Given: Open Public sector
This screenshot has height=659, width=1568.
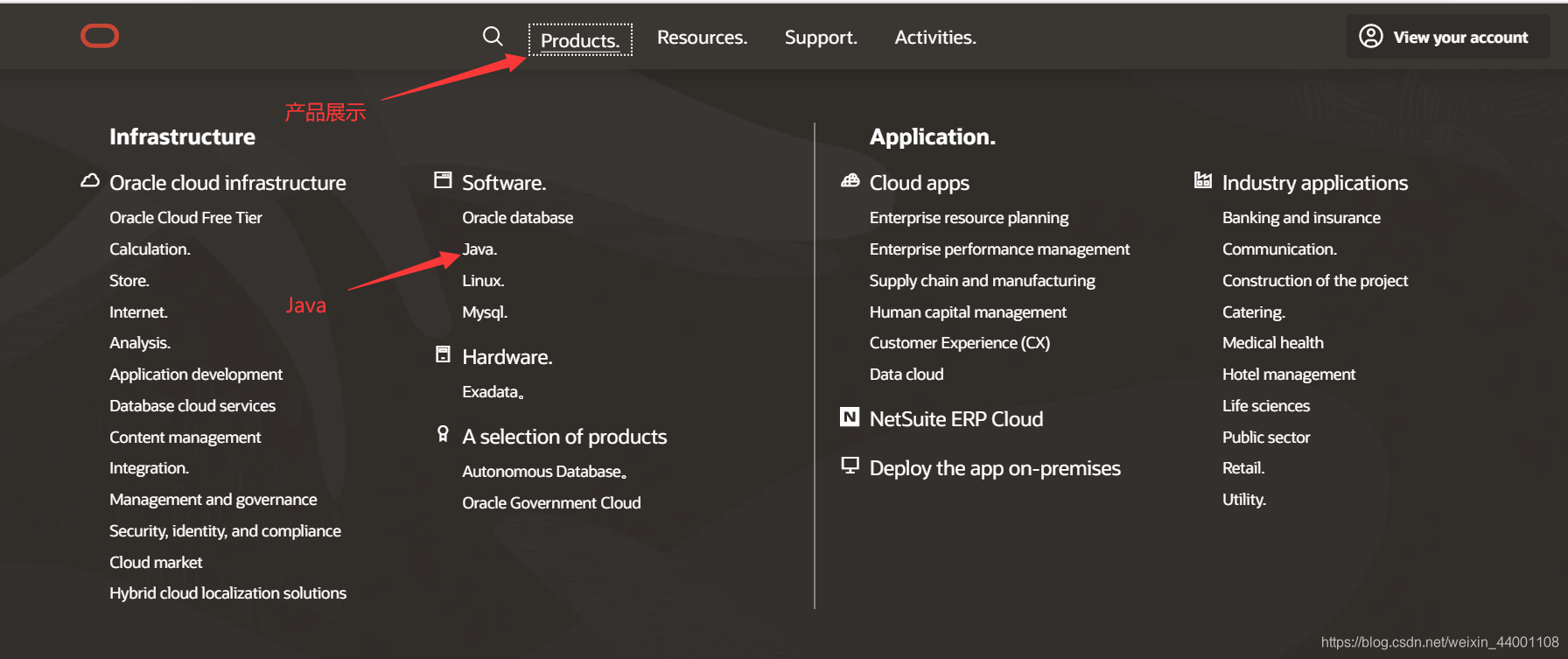Looking at the screenshot, I should coord(1266,438).
